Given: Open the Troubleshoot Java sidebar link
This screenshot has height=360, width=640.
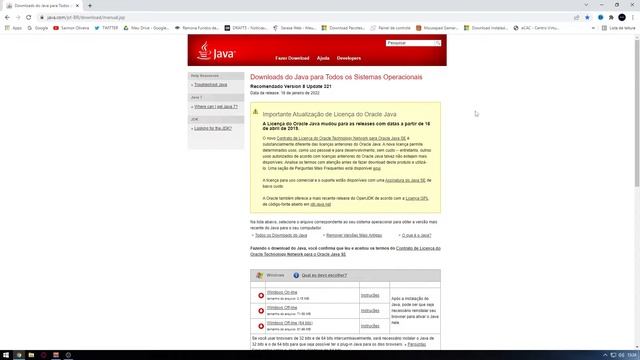Looking at the screenshot, I should tap(211, 85).
